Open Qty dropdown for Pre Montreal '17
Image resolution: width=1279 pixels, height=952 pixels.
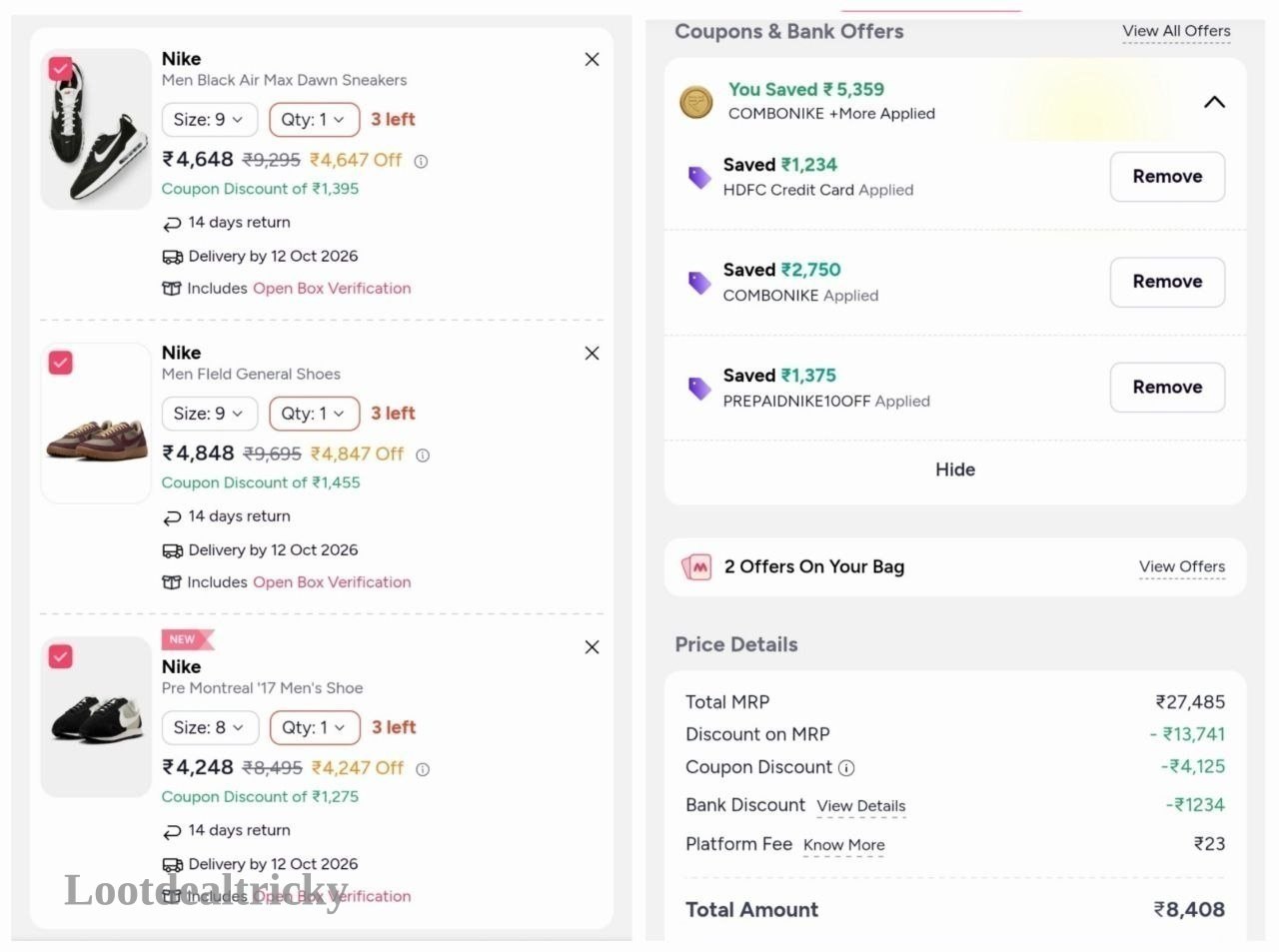tap(315, 727)
